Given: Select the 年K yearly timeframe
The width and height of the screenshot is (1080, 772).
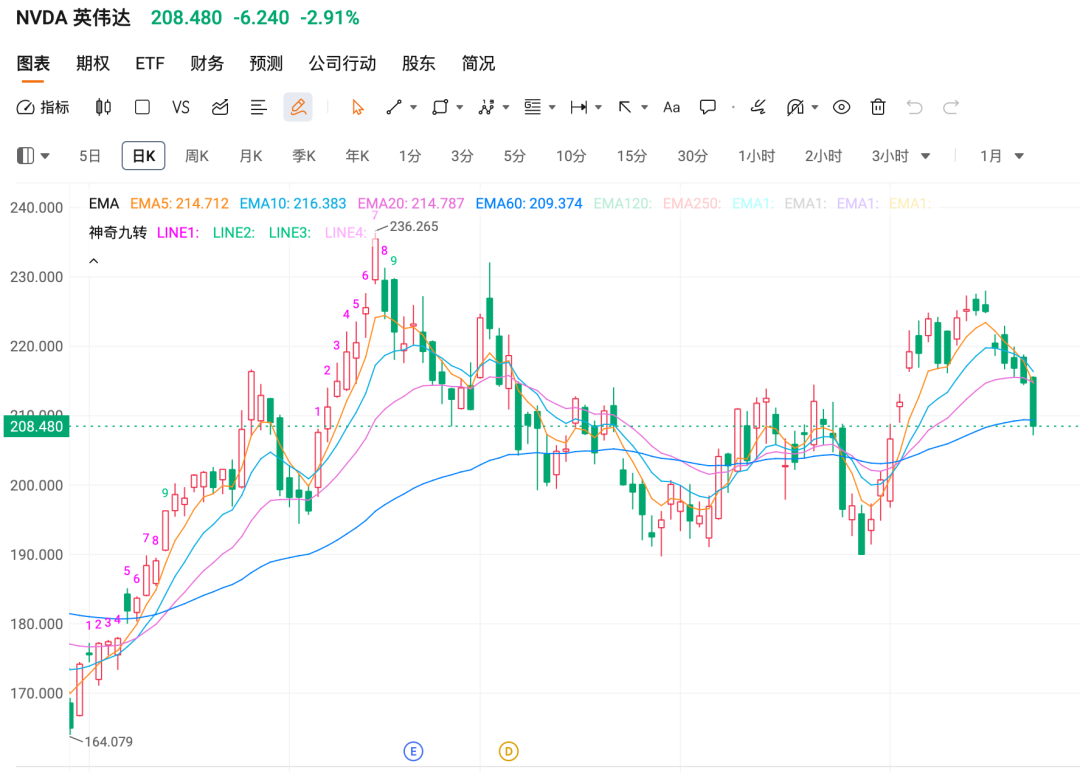Looking at the screenshot, I should point(357,156).
